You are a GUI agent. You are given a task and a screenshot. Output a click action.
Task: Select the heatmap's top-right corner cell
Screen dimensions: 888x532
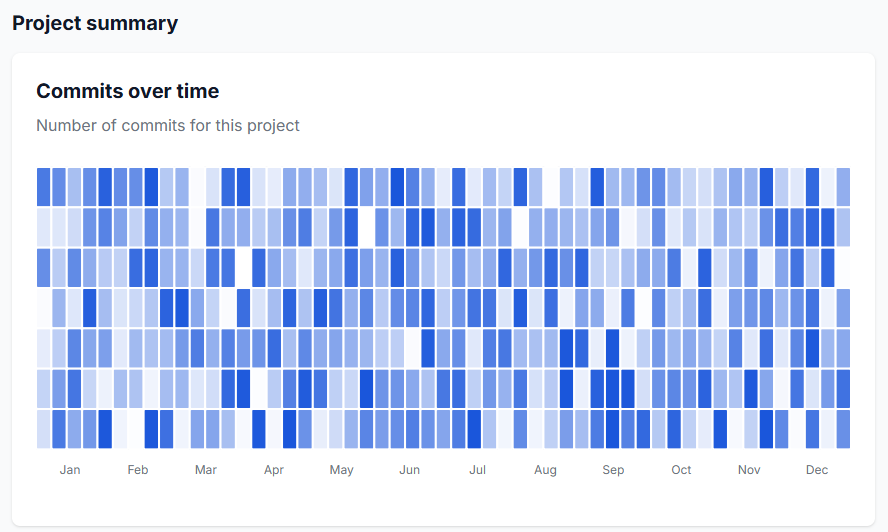(843, 187)
